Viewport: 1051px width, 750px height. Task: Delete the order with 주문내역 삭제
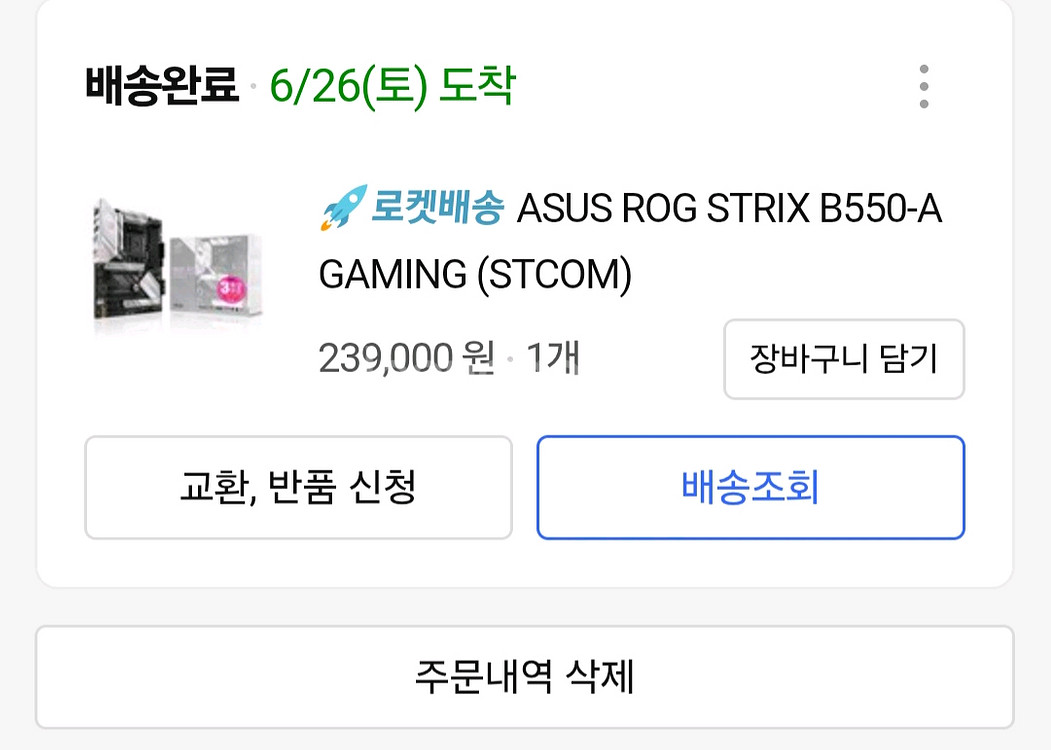pos(524,677)
